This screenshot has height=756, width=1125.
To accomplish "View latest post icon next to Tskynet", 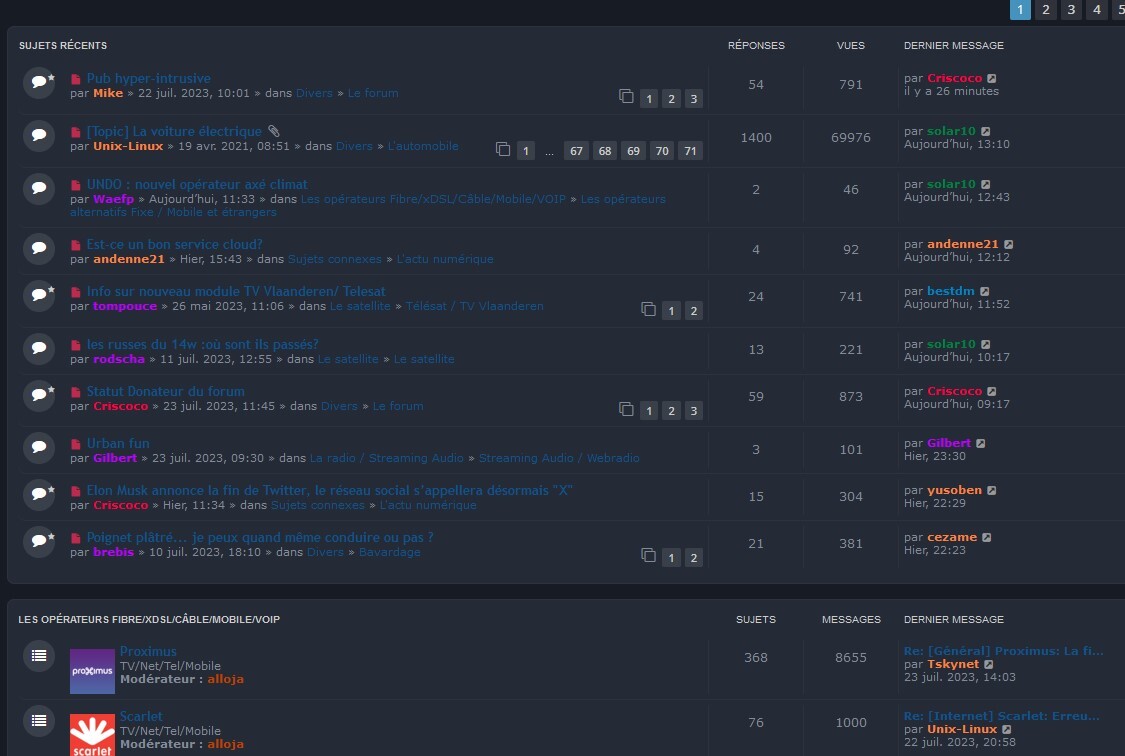I will pos(989,664).
